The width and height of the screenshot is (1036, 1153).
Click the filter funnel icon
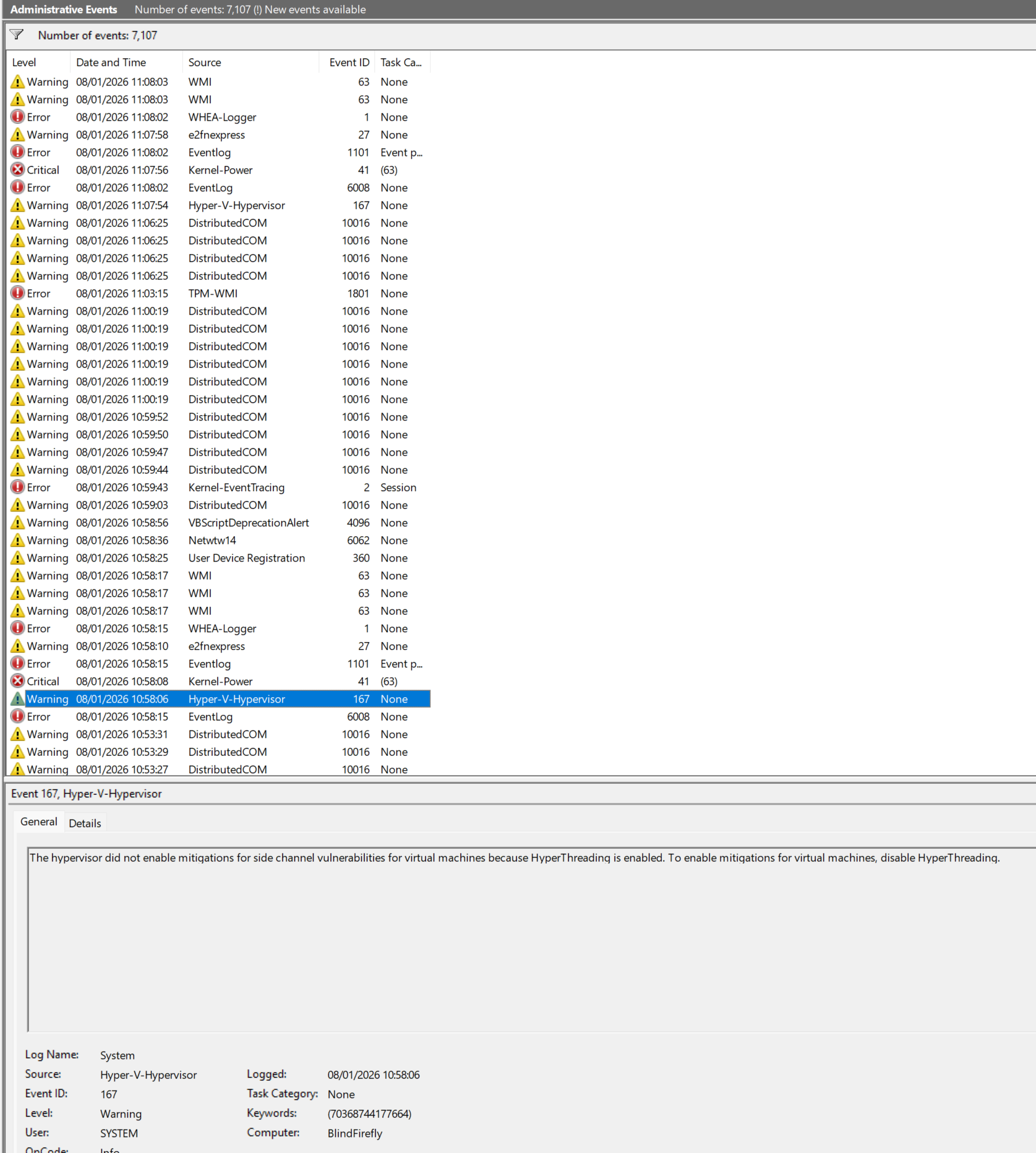(x=17, y=35)
